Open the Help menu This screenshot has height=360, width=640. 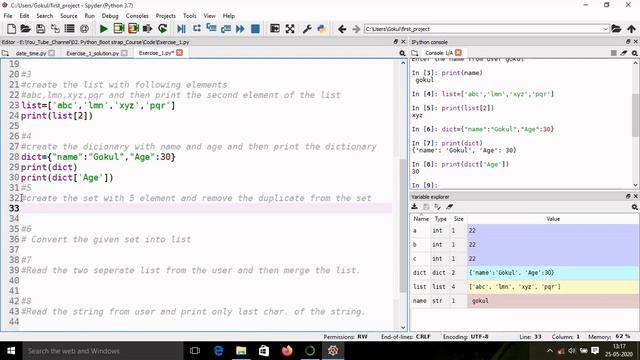pyautogui.click(x=229, y=16)
